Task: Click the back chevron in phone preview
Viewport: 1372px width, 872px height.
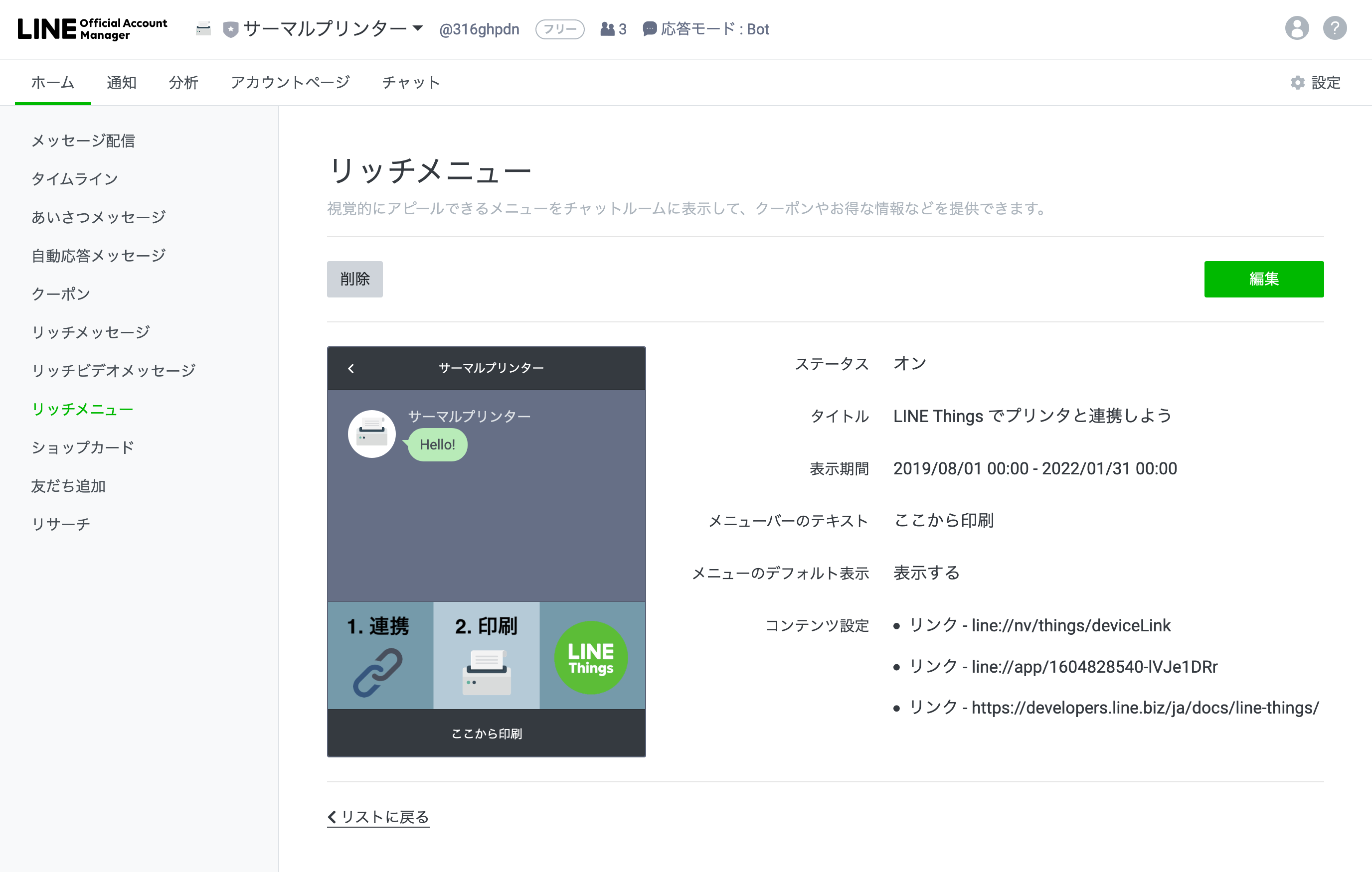Action: (351, 369)
